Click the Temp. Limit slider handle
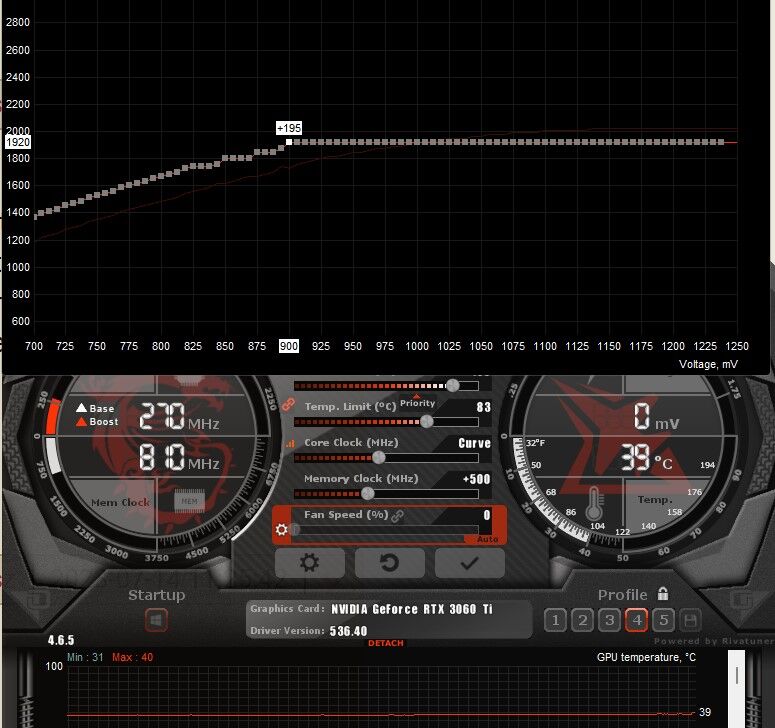This screenshot has width=775, height=728. [427, 422]
